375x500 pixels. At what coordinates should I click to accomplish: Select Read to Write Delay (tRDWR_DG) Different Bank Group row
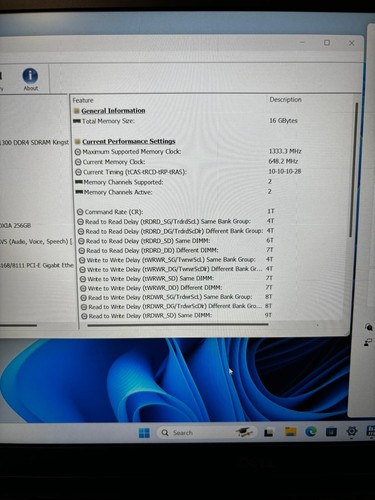pos(175,307)
